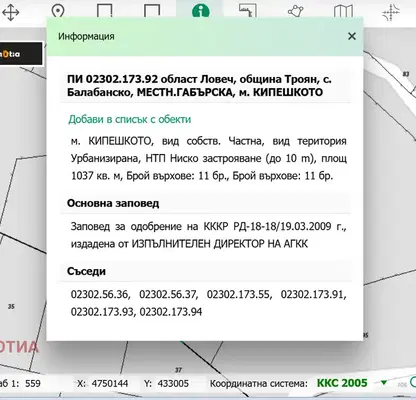Open the ККС 2005 coordinate system dropdown
This screenshot has width=416, height=400.
tap(384, 383)
